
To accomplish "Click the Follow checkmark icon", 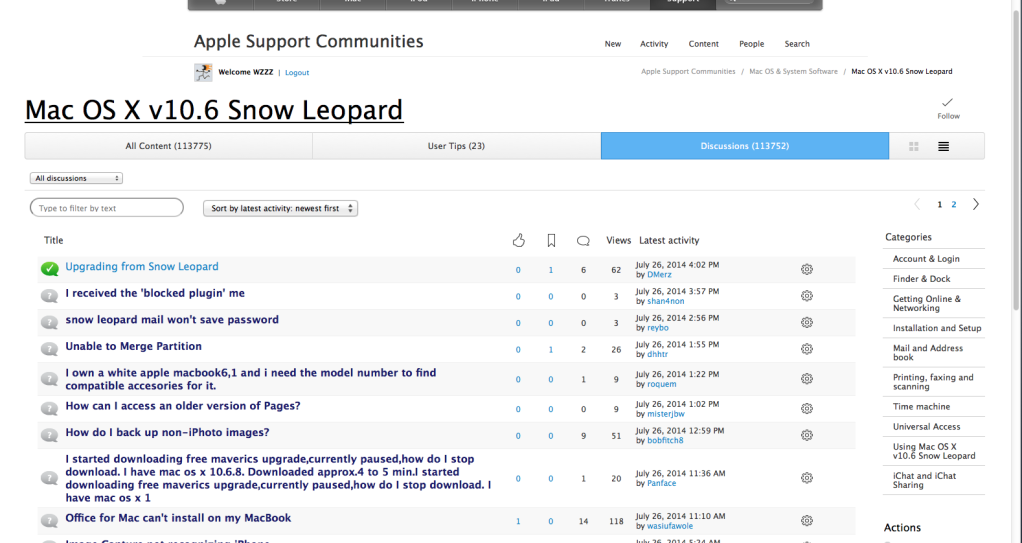I will point(948,102).
